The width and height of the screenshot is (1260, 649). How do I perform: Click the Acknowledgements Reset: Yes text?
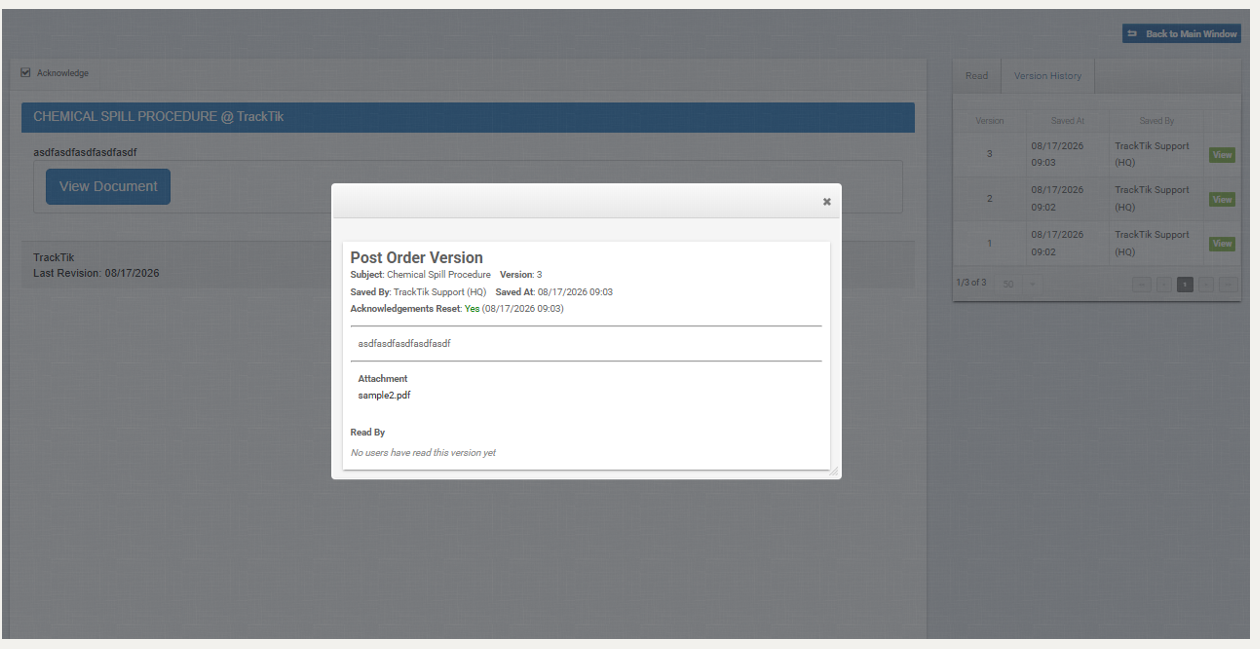click(415, 309)
